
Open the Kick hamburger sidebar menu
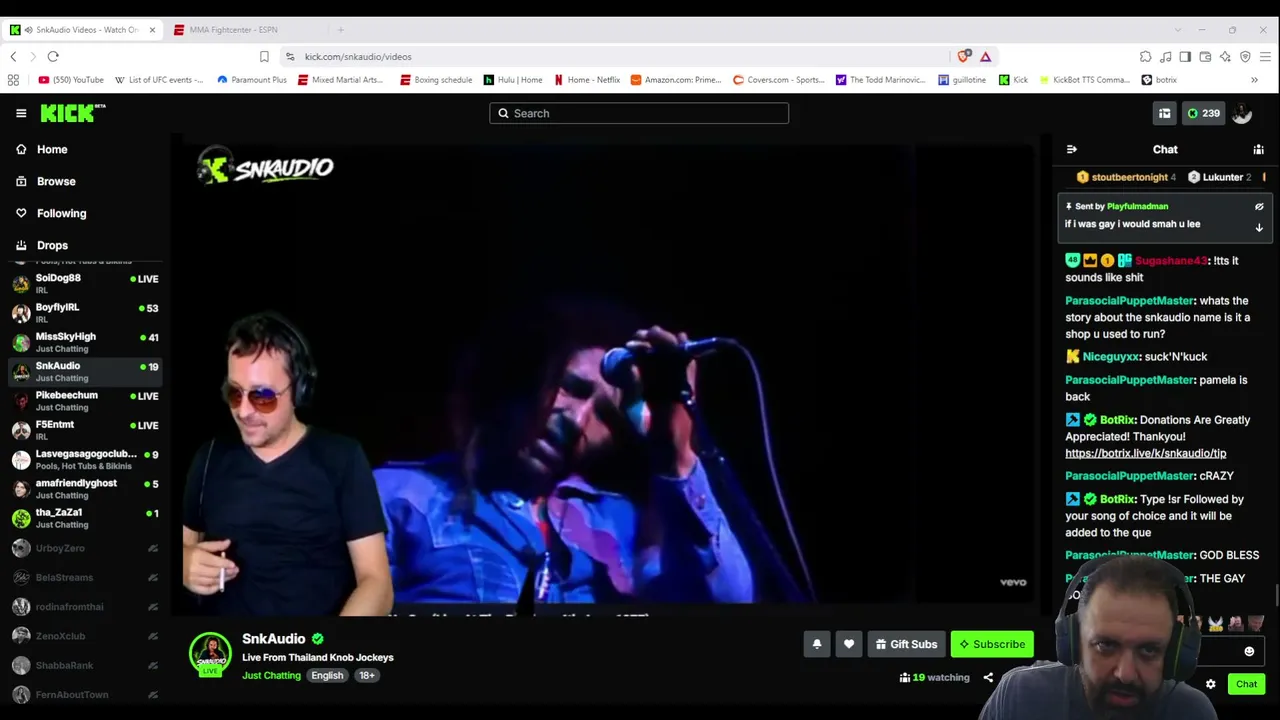point(21,113)
